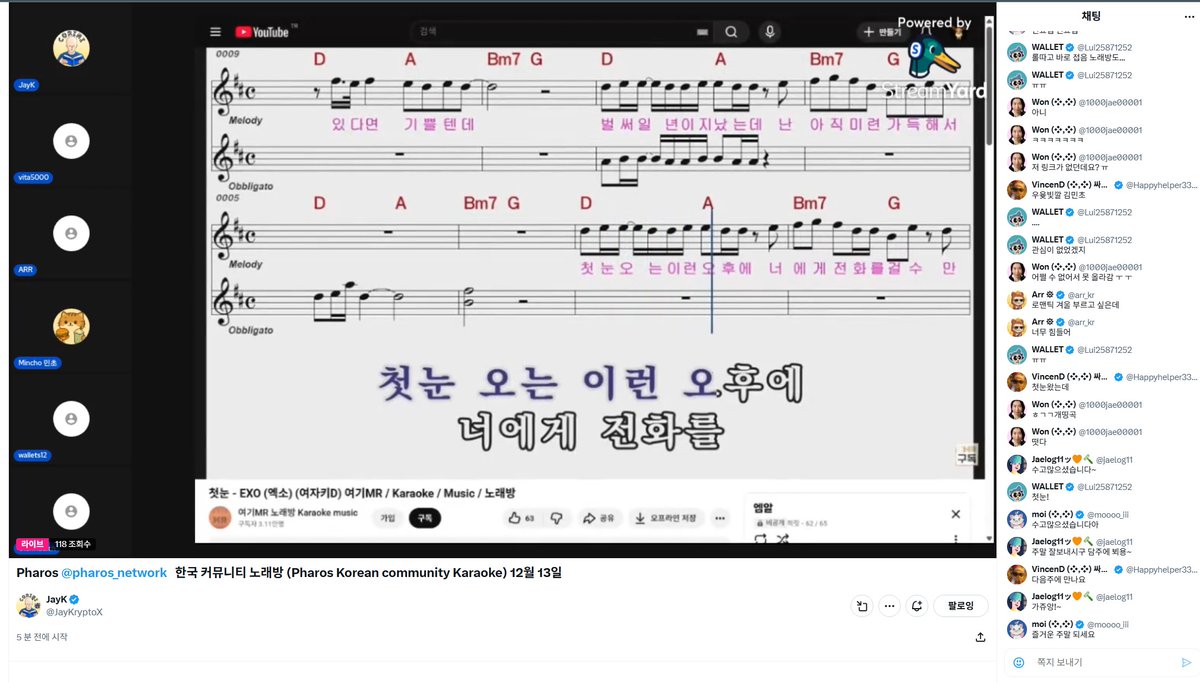
Task: Click the @JayKryptoX handle
Action: [x=74, y=612]
